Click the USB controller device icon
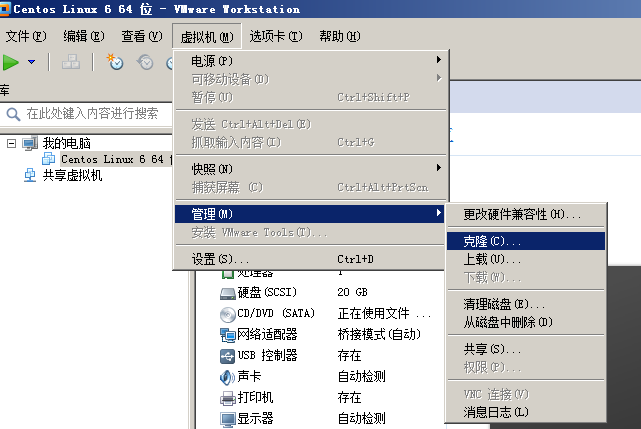Viewport: 641px width, 429px height. (228, 356)
